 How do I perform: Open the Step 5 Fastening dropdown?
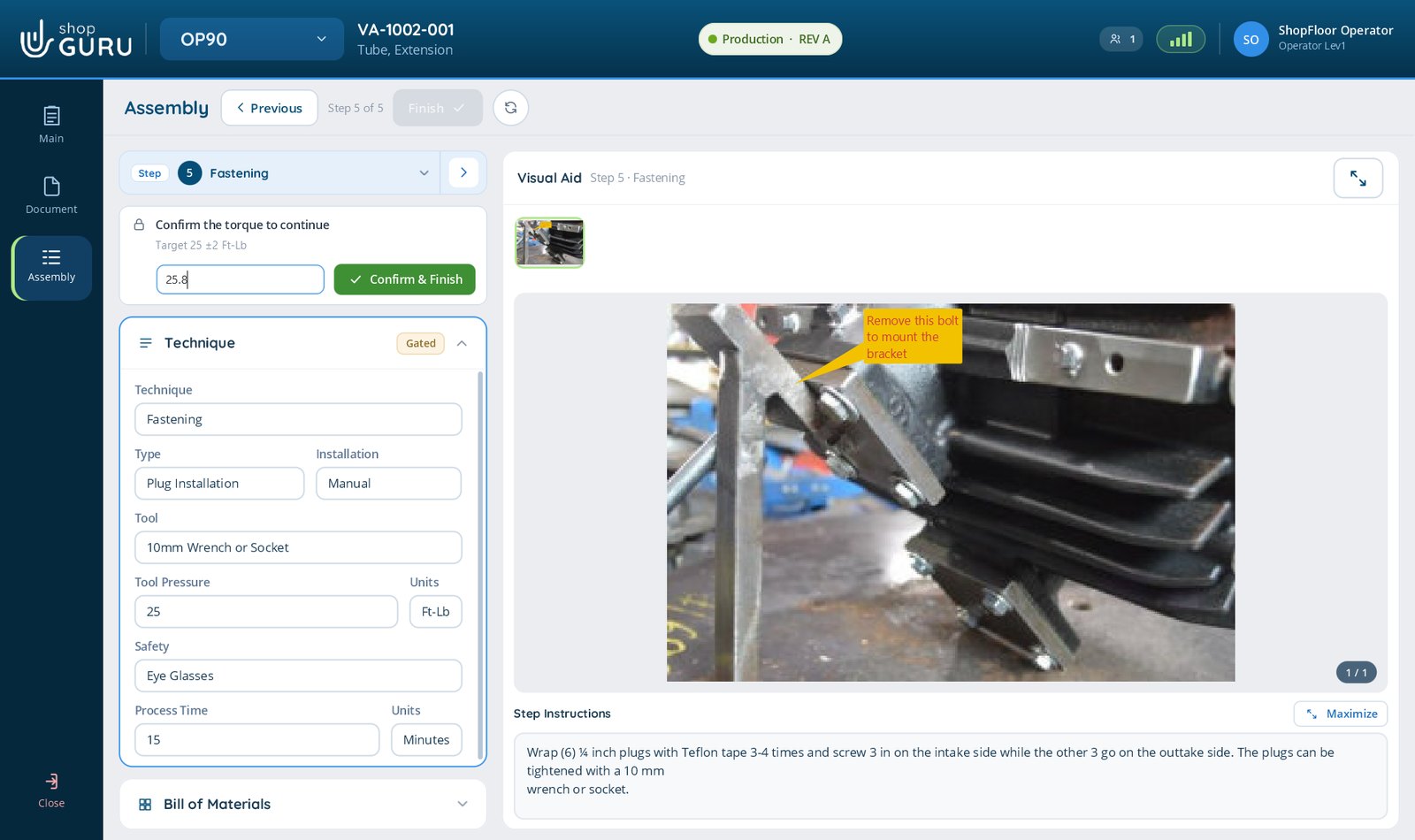click(x=279, y=173)
